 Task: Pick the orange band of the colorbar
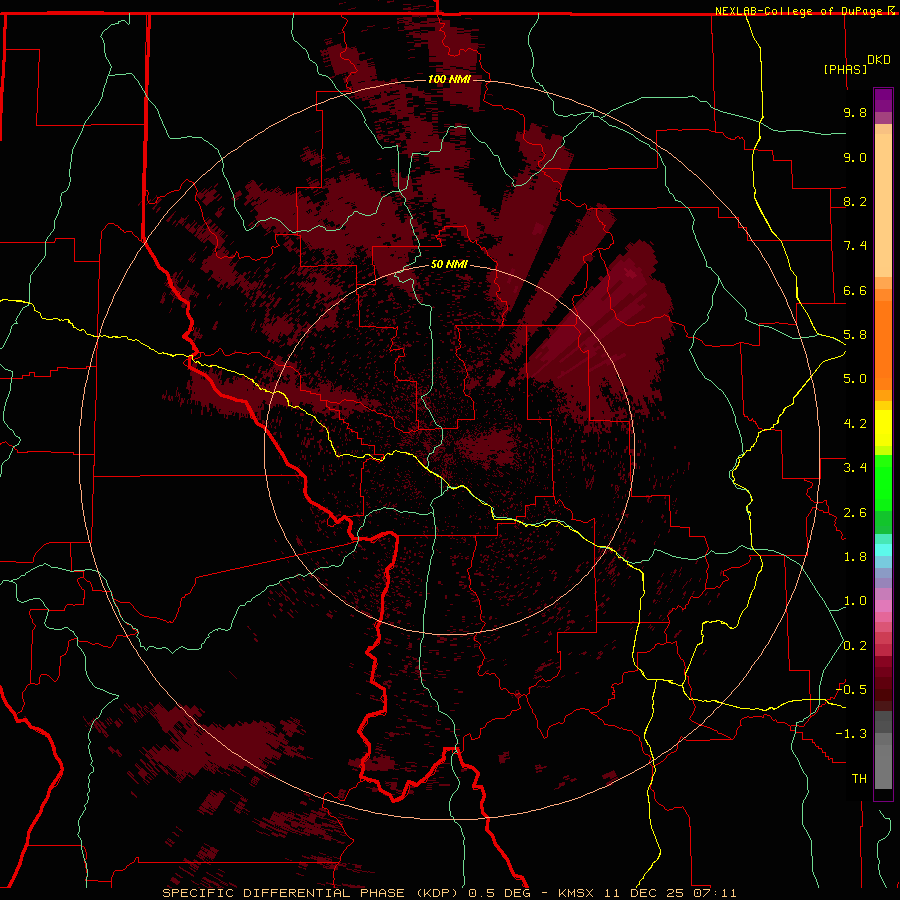(x=883, y=346)
